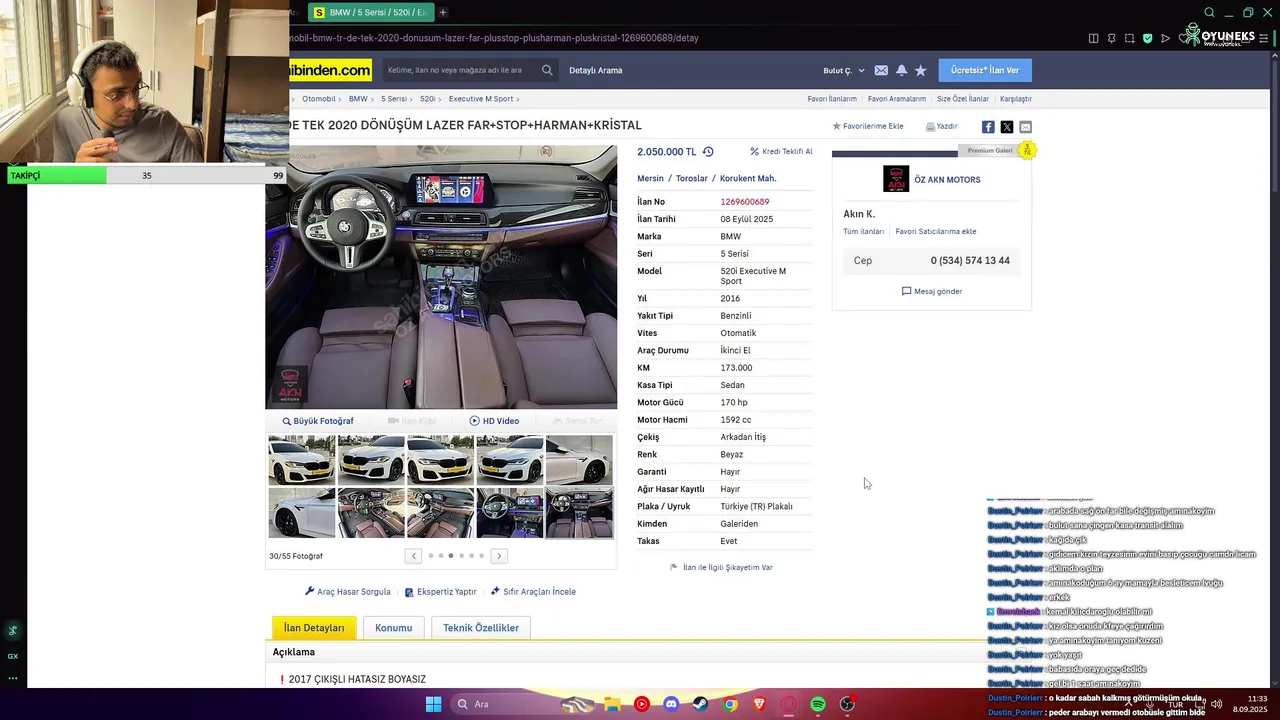This screenshot has width=1280, height=720.
Task: Switch to Konumu tab
Action: pos(393,628)
